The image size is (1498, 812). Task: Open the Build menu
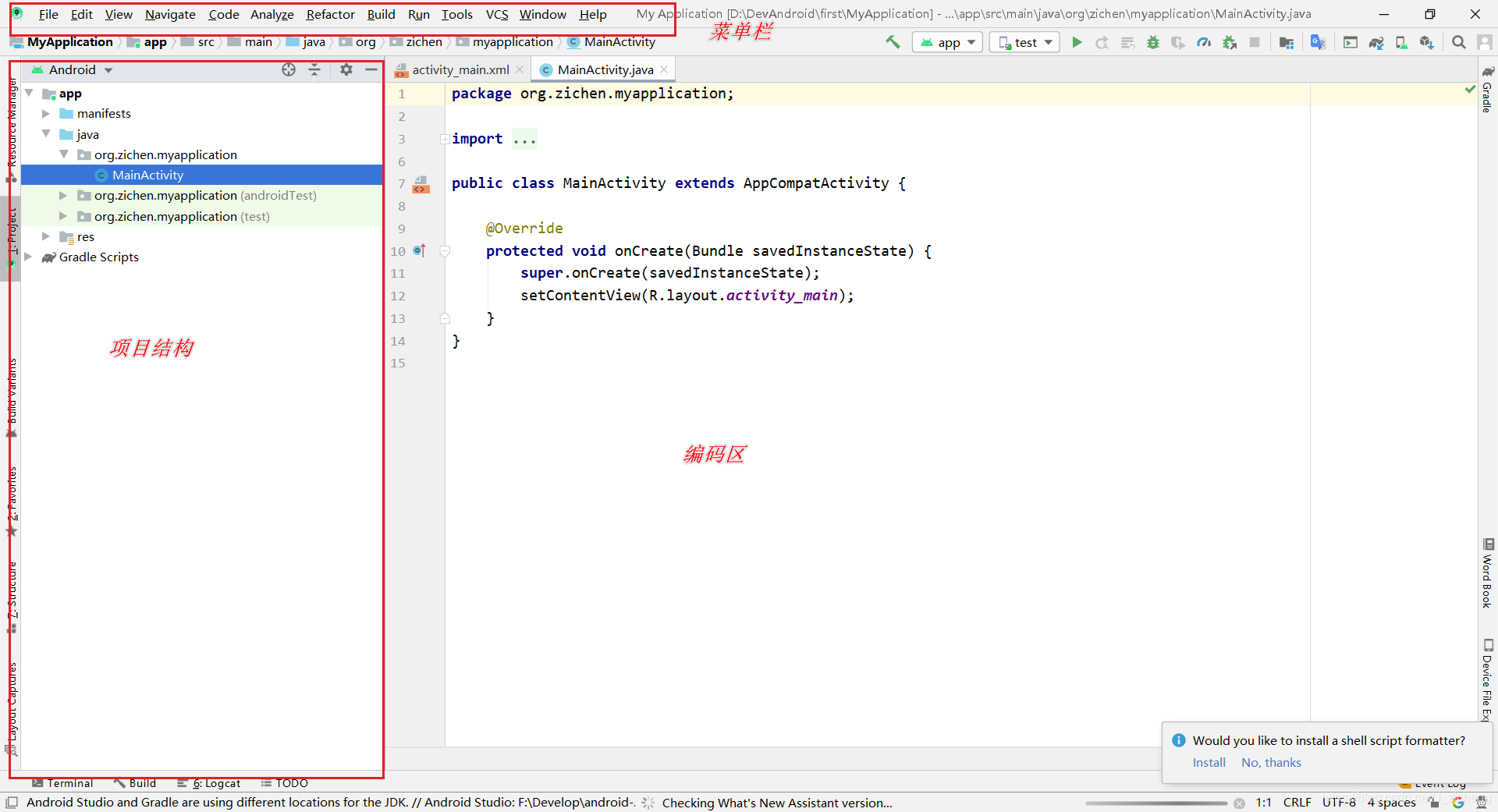(x=381, y=14)
